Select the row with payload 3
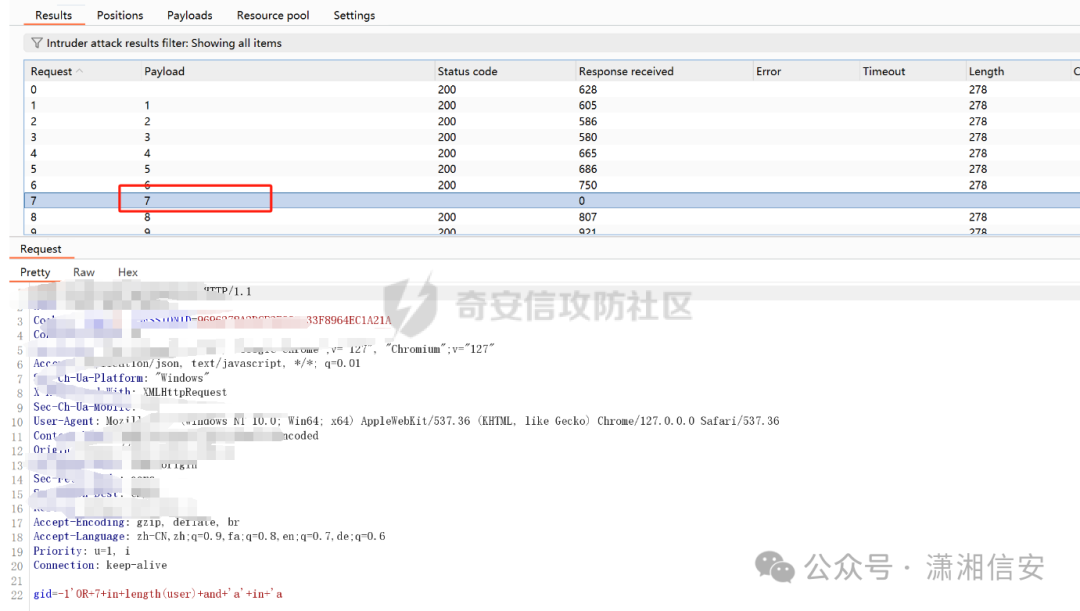1080x611 pixels. (551, 137)
